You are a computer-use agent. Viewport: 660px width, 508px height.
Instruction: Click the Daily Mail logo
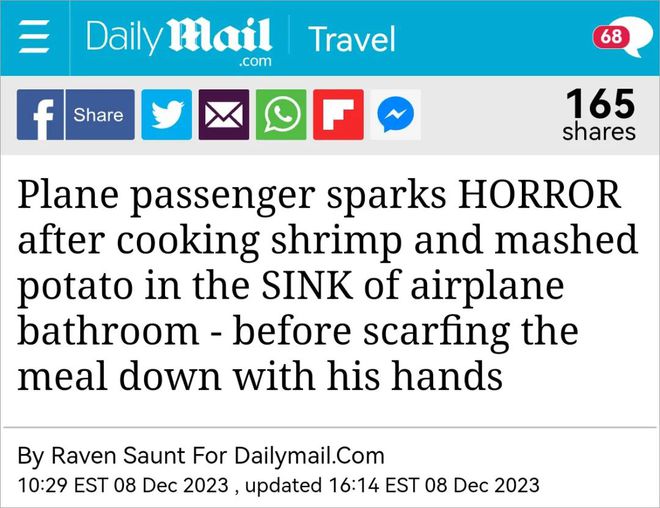coord(179,41)
